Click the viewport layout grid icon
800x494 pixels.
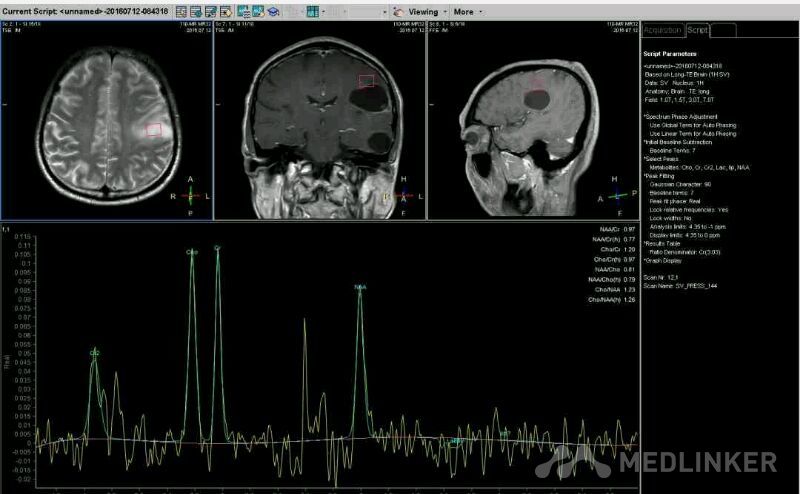(312, 11)
